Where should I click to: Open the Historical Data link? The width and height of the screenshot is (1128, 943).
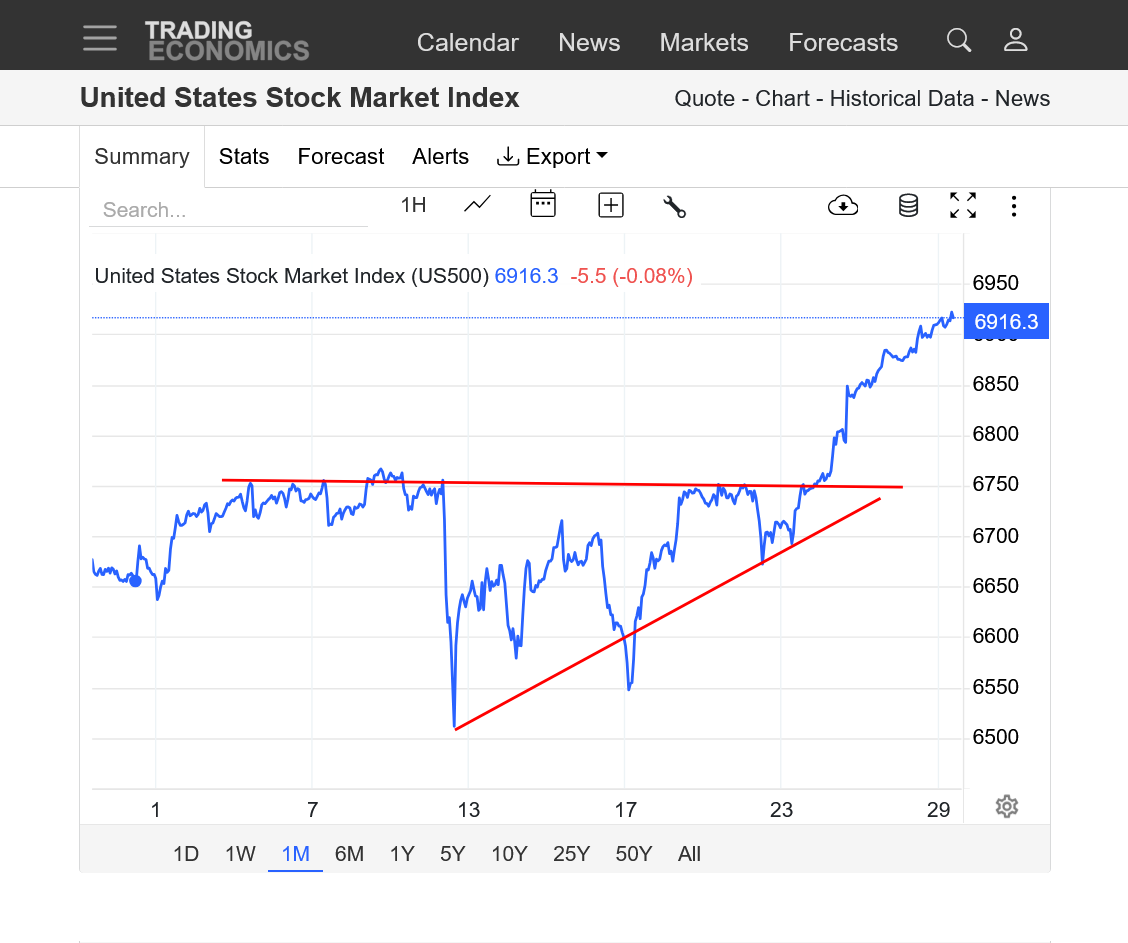click(901, 99)
